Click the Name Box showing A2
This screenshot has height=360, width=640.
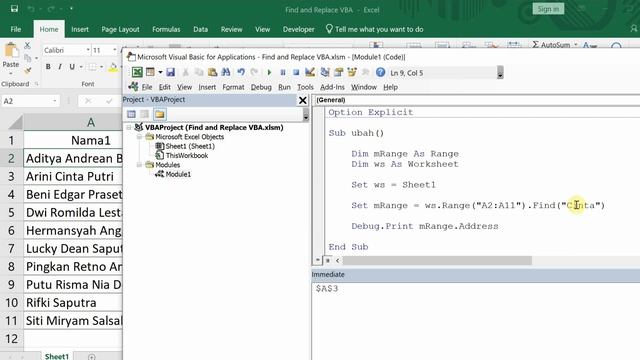pyautogui.click(x=31, y=101)
